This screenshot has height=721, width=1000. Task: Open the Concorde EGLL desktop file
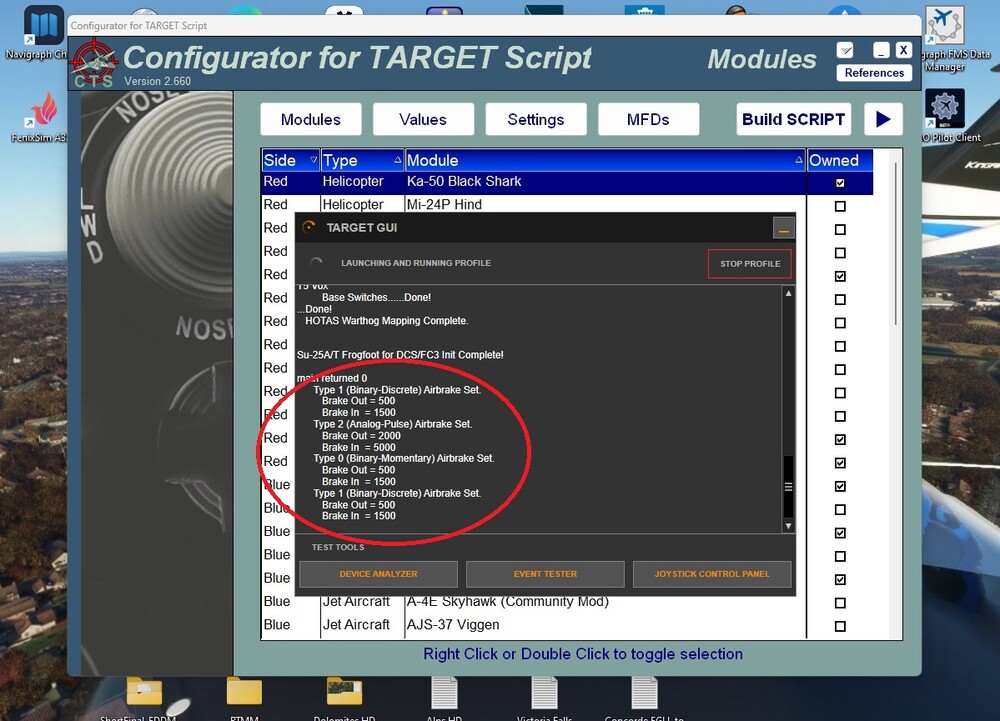click(644, 698)
